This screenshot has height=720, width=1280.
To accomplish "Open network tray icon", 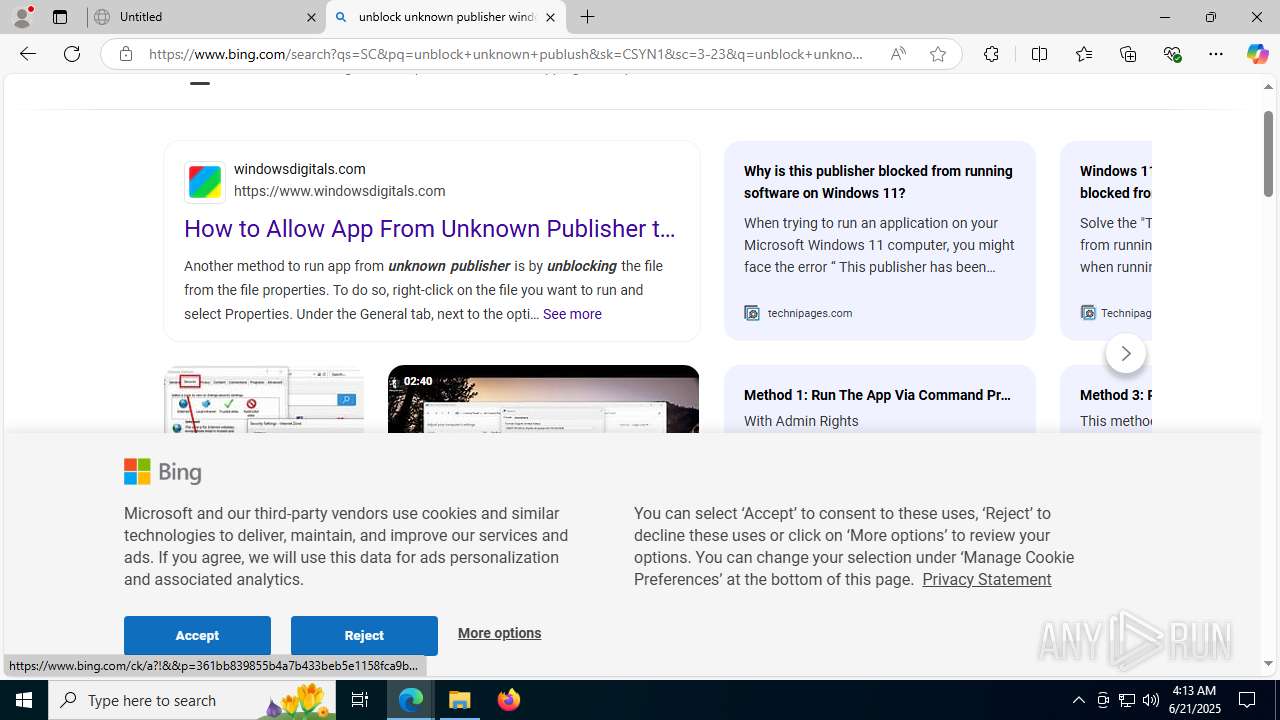I will pos(1127,700).
